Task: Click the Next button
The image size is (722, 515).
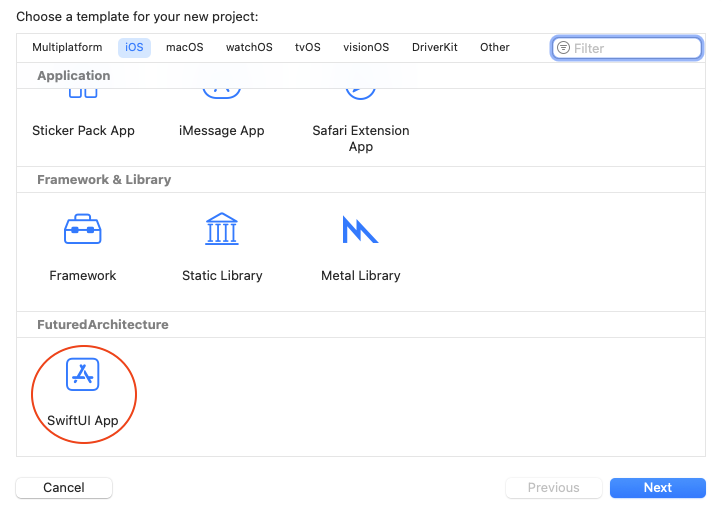Action: (657, 488)
